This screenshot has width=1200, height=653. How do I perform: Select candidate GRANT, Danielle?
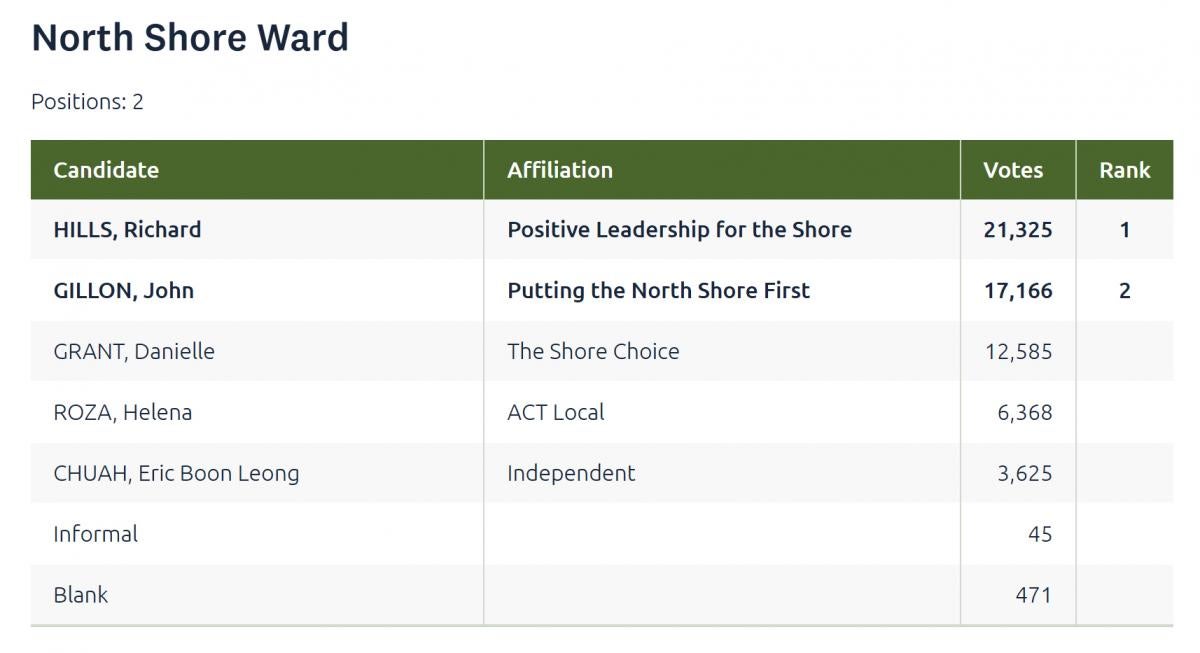134,351
